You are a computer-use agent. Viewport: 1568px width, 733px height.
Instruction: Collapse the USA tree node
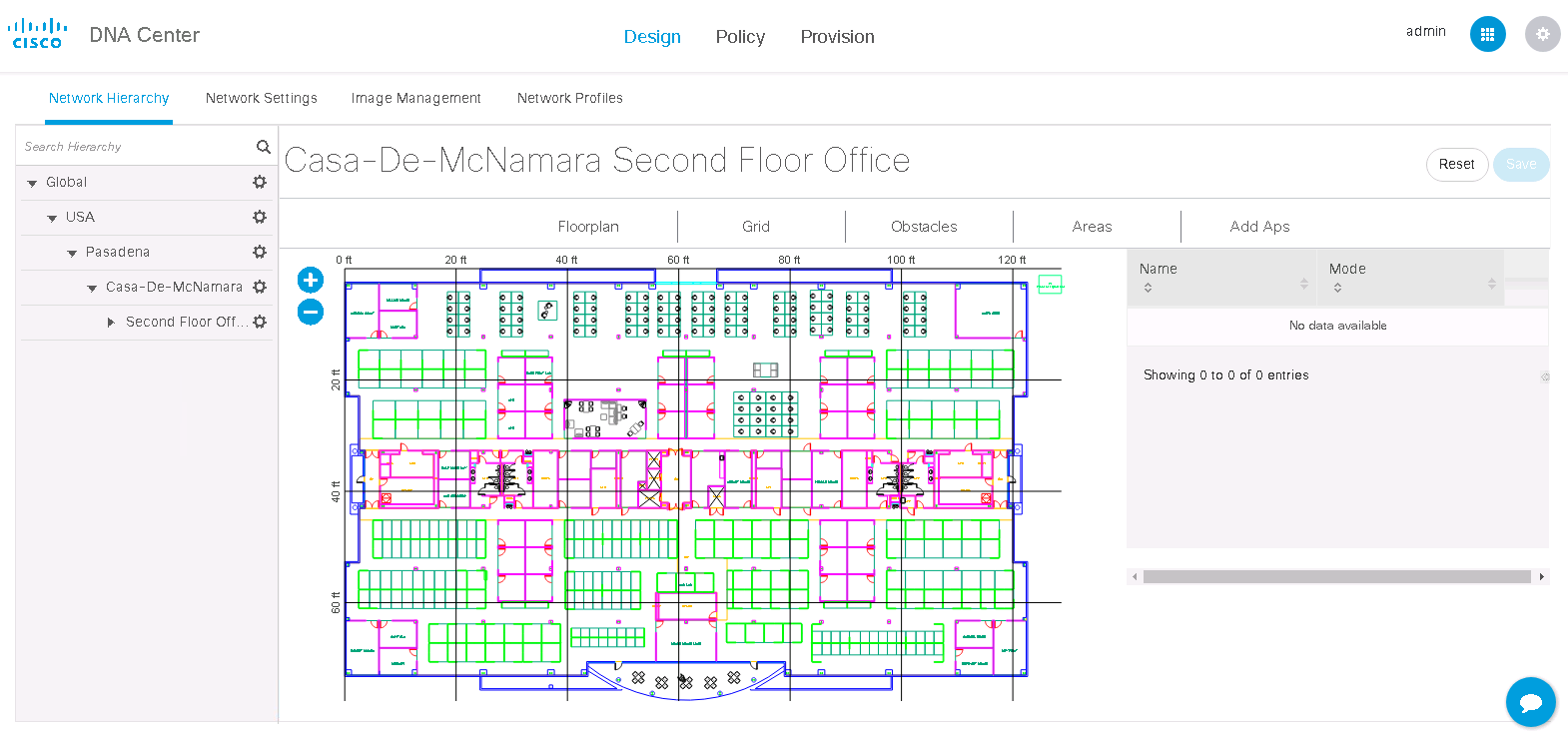(52, 219)
